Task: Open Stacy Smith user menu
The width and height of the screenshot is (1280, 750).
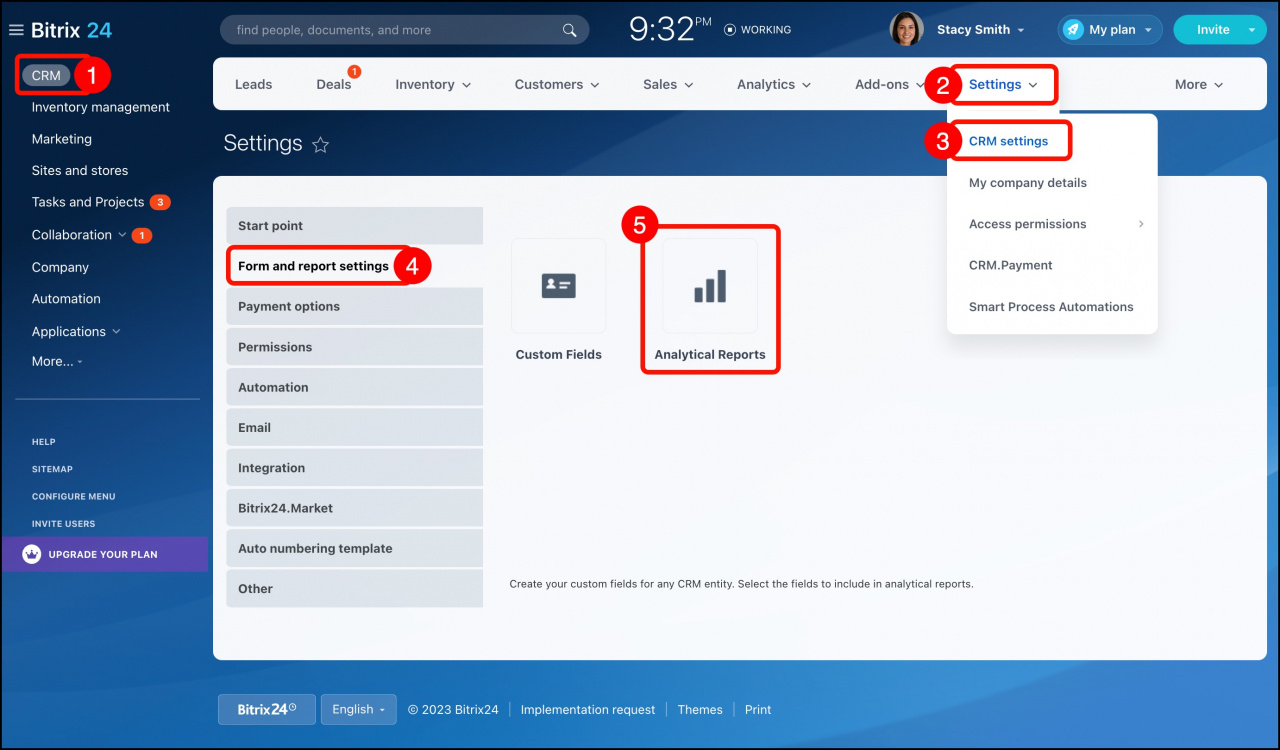Action: click(980, 30)
